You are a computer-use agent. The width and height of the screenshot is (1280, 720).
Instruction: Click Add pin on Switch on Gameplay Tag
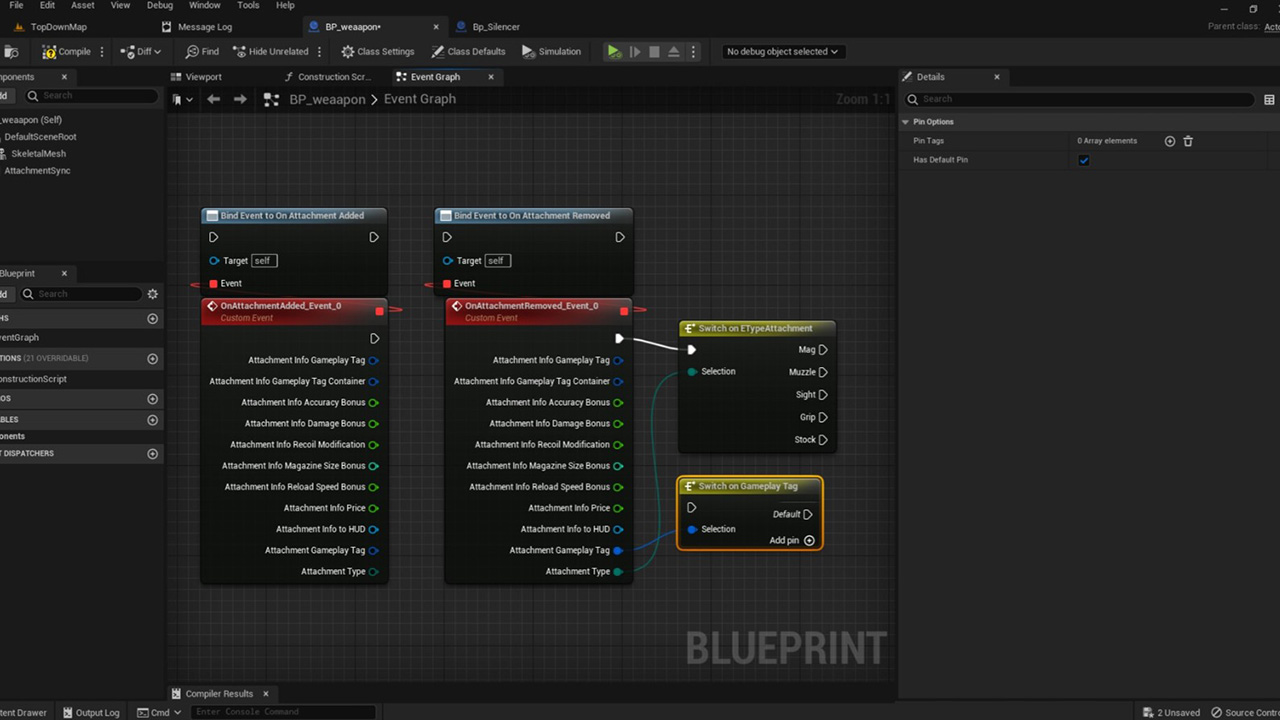(x=809, y=541)
